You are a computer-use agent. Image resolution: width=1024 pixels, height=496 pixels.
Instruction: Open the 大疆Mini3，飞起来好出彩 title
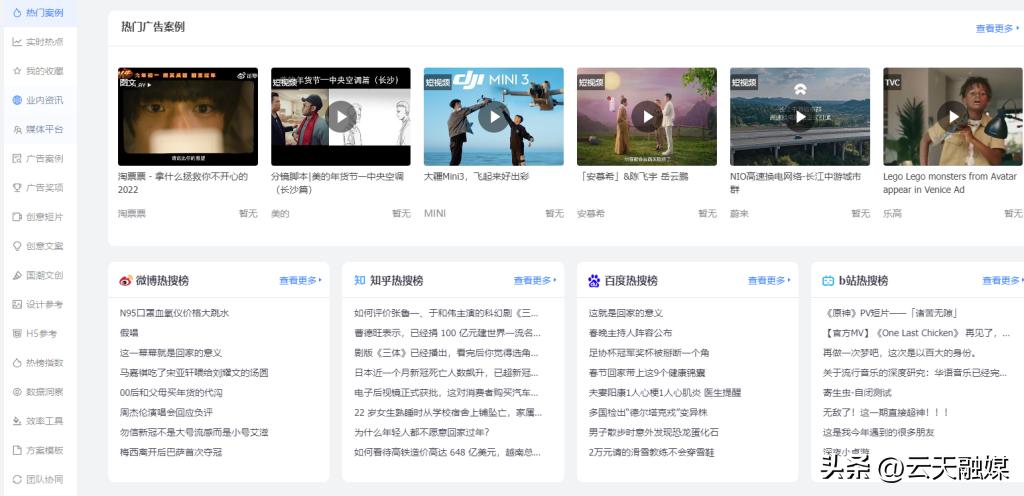(x=476, y=176)
